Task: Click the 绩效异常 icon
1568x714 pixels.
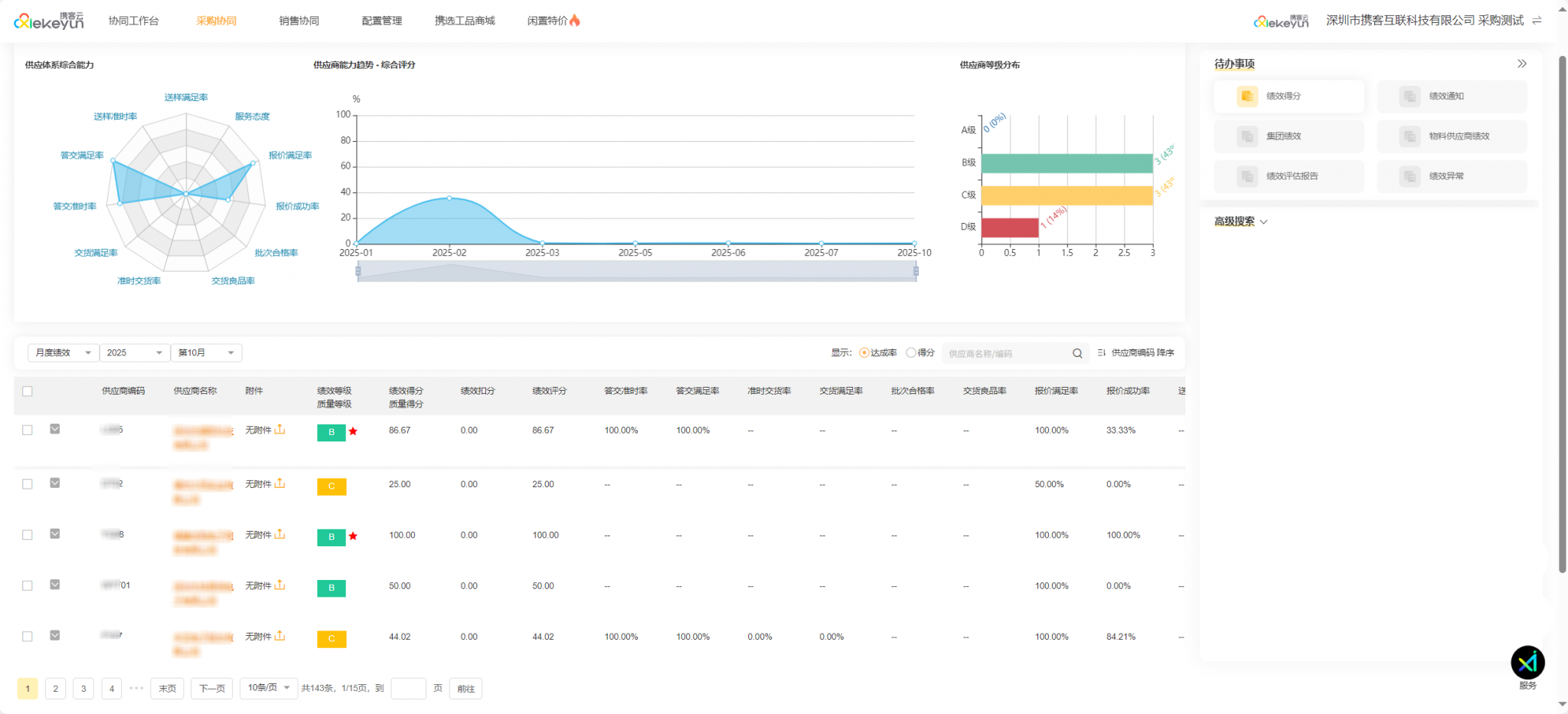Action: coord(1410,176)
